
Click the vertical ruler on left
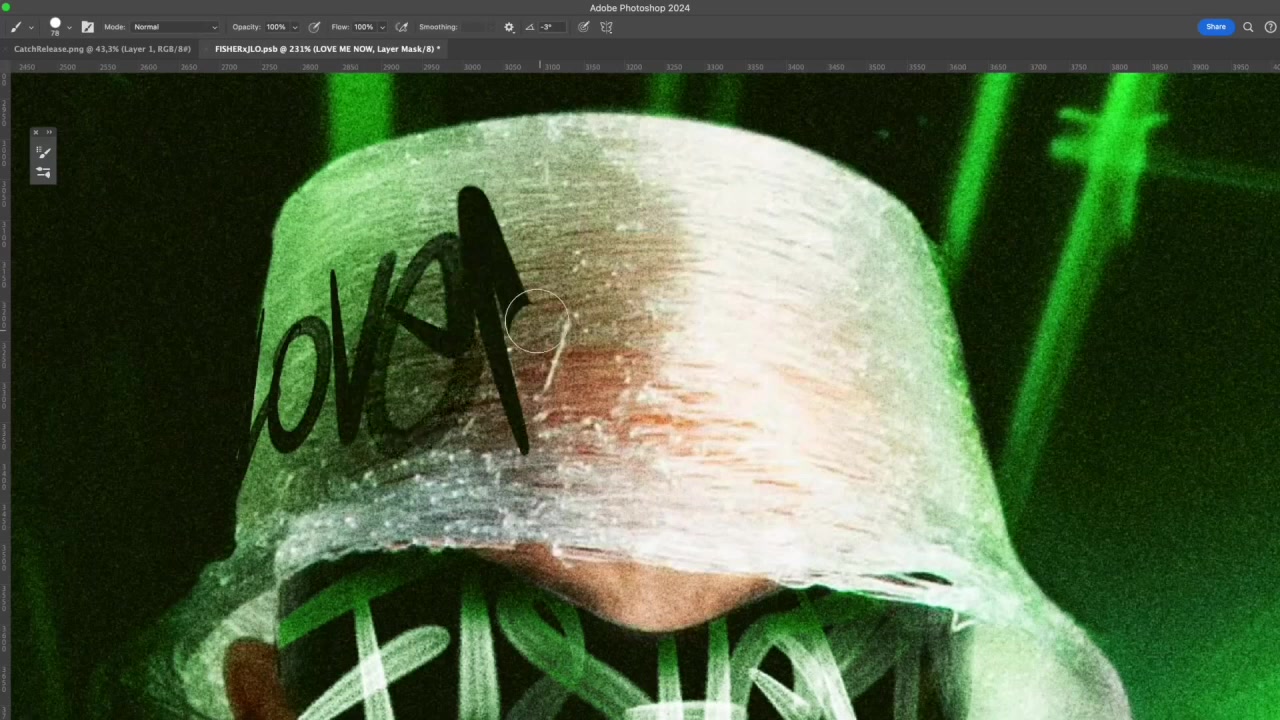click(5, 396)
